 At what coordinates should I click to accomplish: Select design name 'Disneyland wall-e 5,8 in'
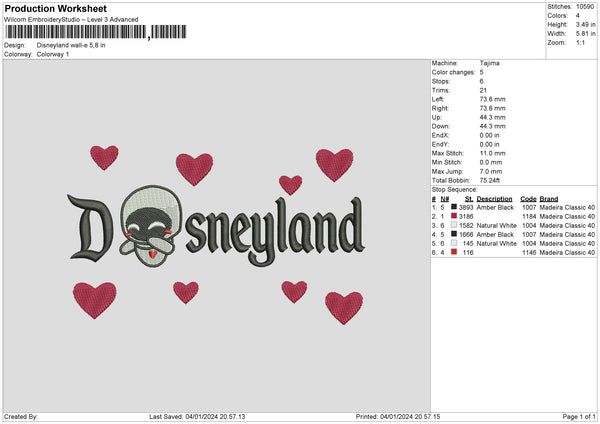(x=71, y=45)
